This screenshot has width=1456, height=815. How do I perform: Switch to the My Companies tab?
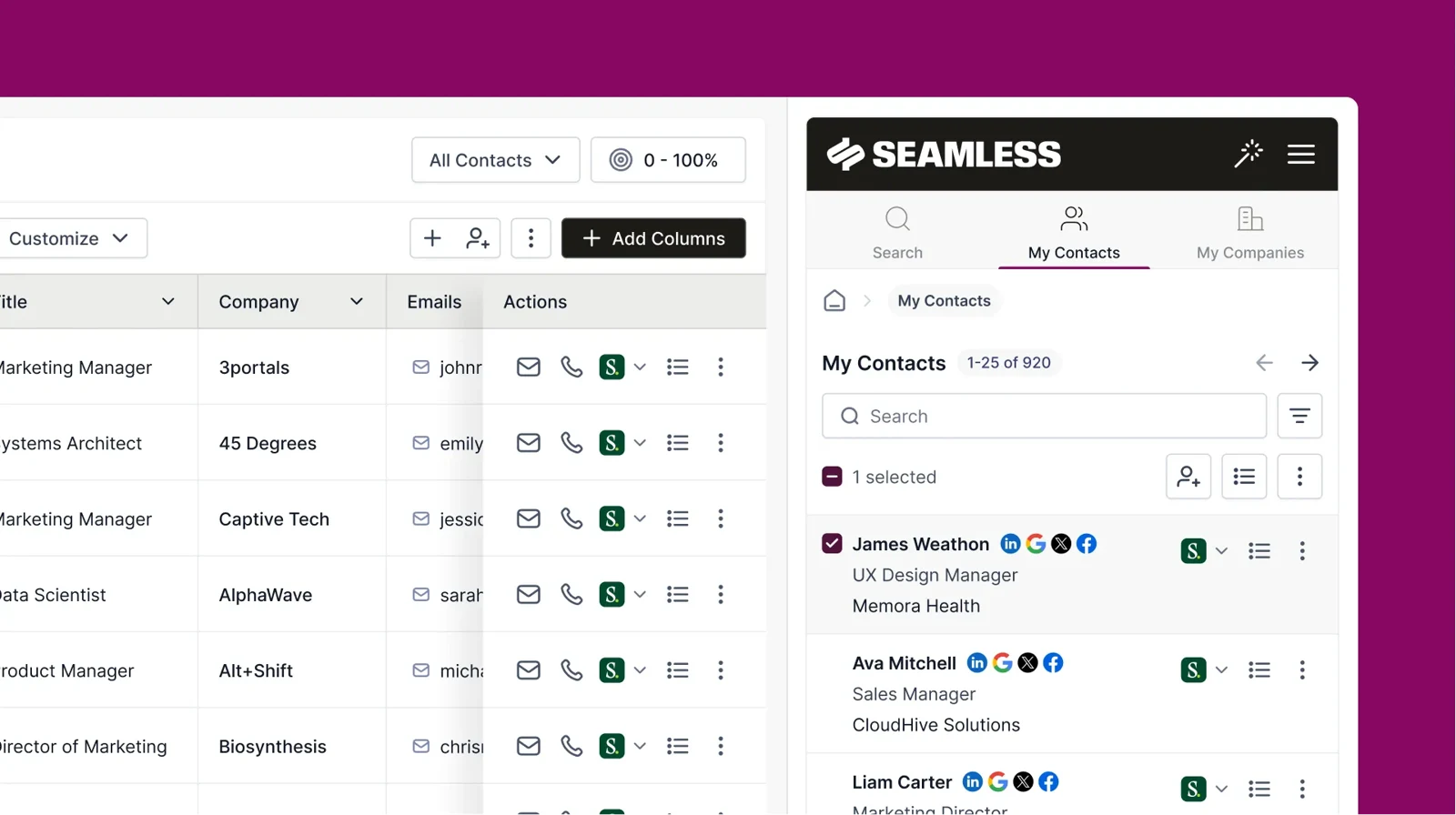(x=1250, y=233)
